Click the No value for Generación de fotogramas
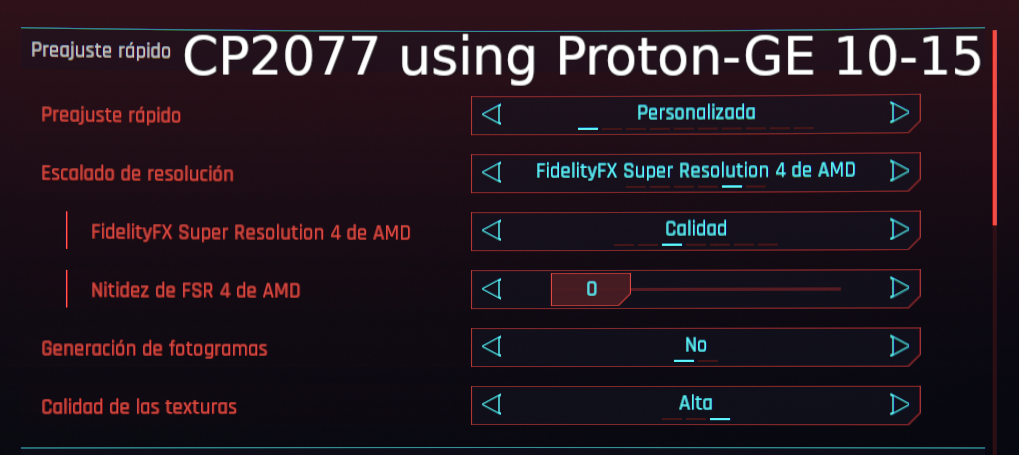Viewport: 1019px width, 455px height. point(696,347)
